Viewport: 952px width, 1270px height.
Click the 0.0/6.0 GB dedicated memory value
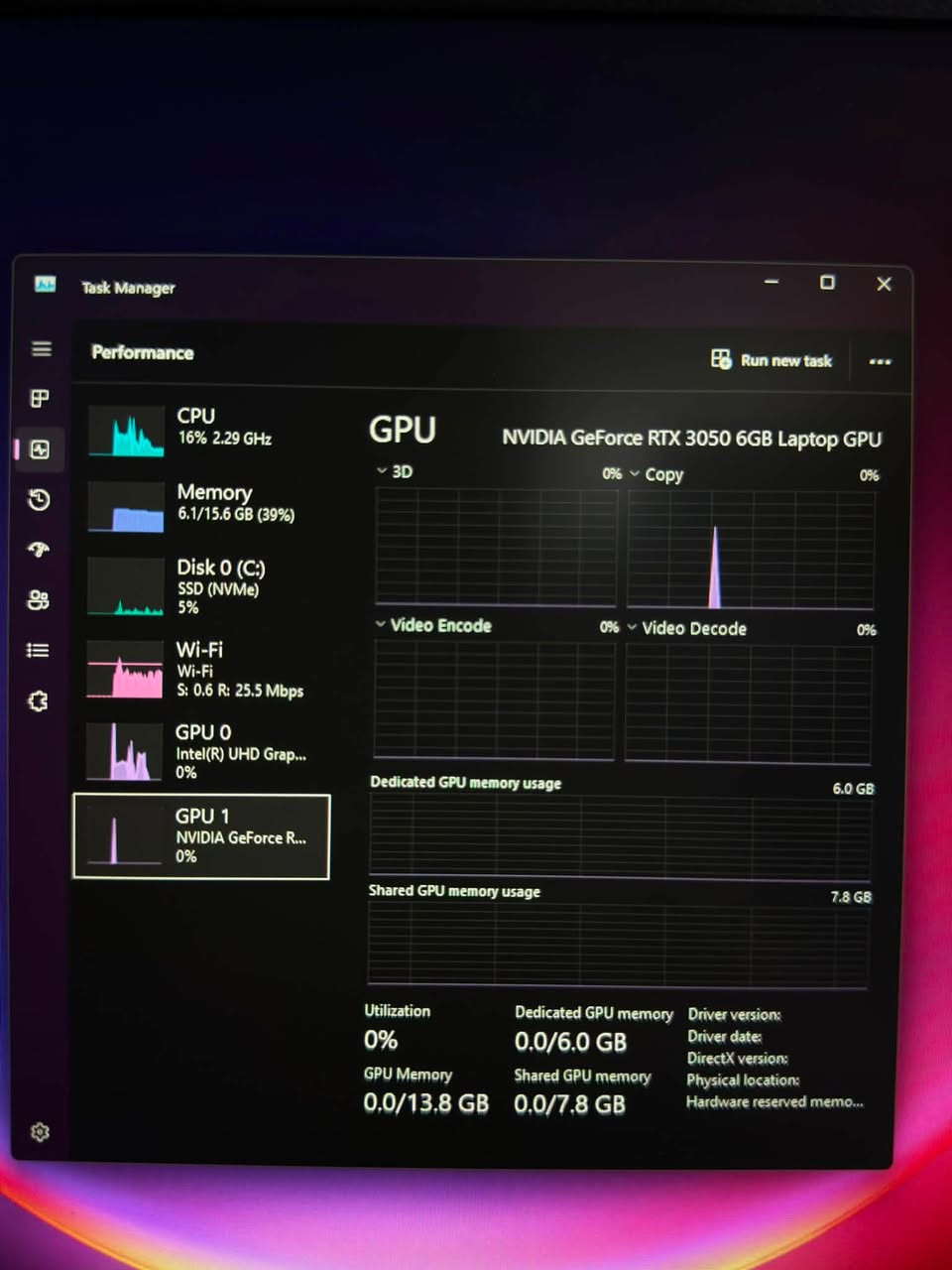[570, 1042]
